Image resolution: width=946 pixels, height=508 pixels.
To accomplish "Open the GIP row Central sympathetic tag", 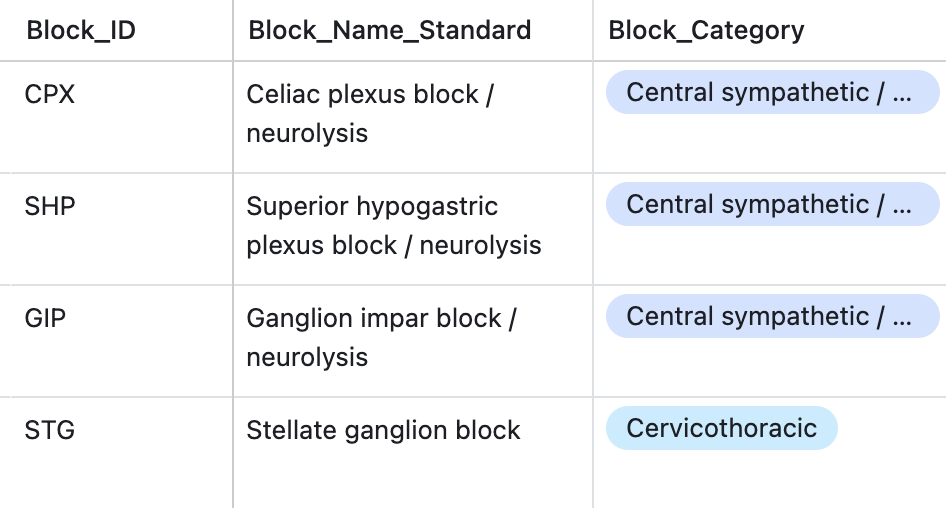I will 772,317.
